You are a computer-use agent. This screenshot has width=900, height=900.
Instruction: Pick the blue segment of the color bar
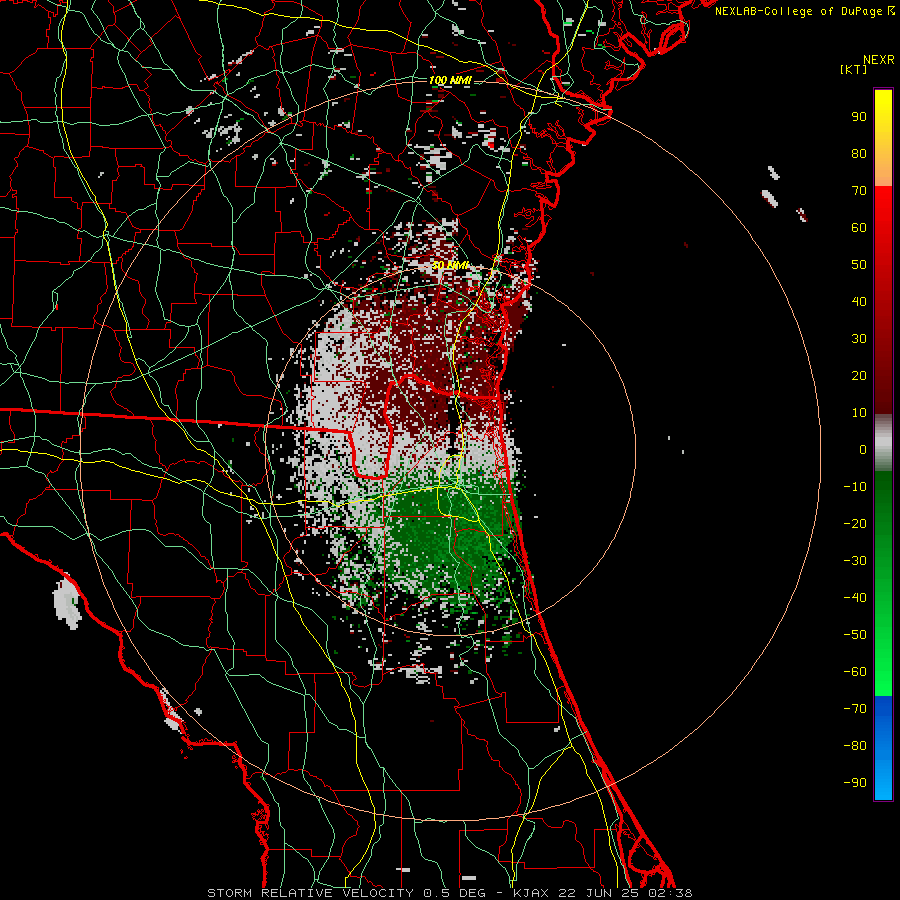coord(883,748)
